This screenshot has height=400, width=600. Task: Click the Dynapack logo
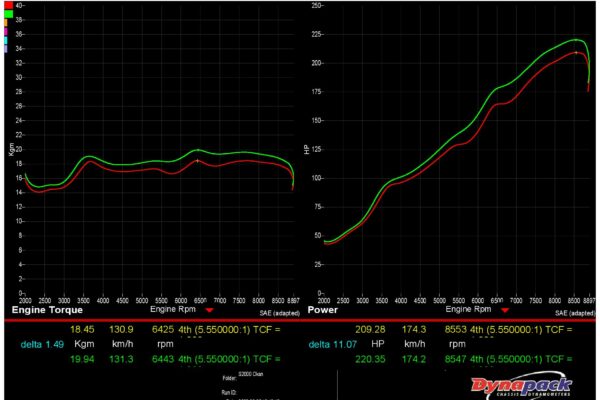(x=522, y=386)
